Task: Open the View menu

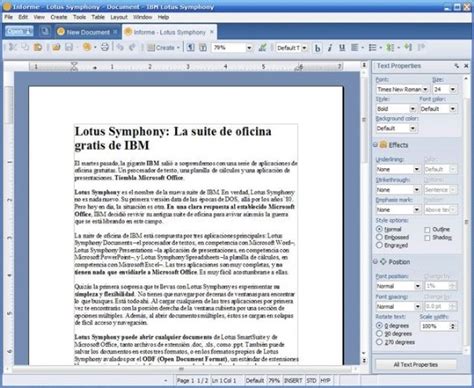Action: pos(39,17)
